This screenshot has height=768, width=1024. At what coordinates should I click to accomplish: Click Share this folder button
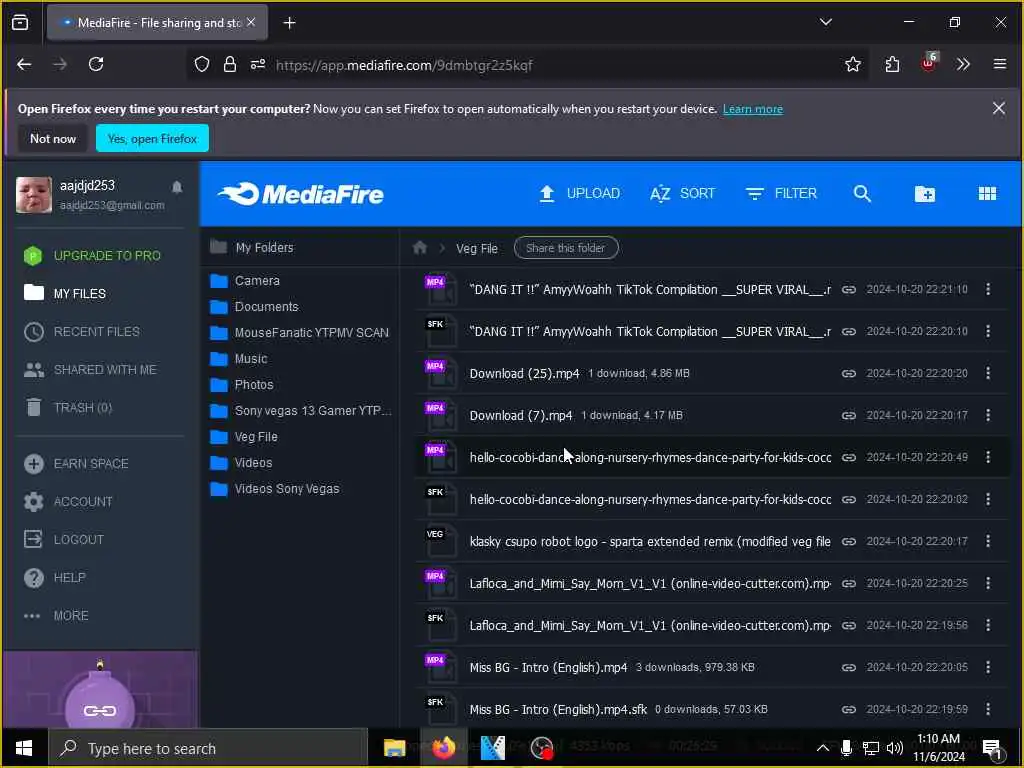coord(566,248)
